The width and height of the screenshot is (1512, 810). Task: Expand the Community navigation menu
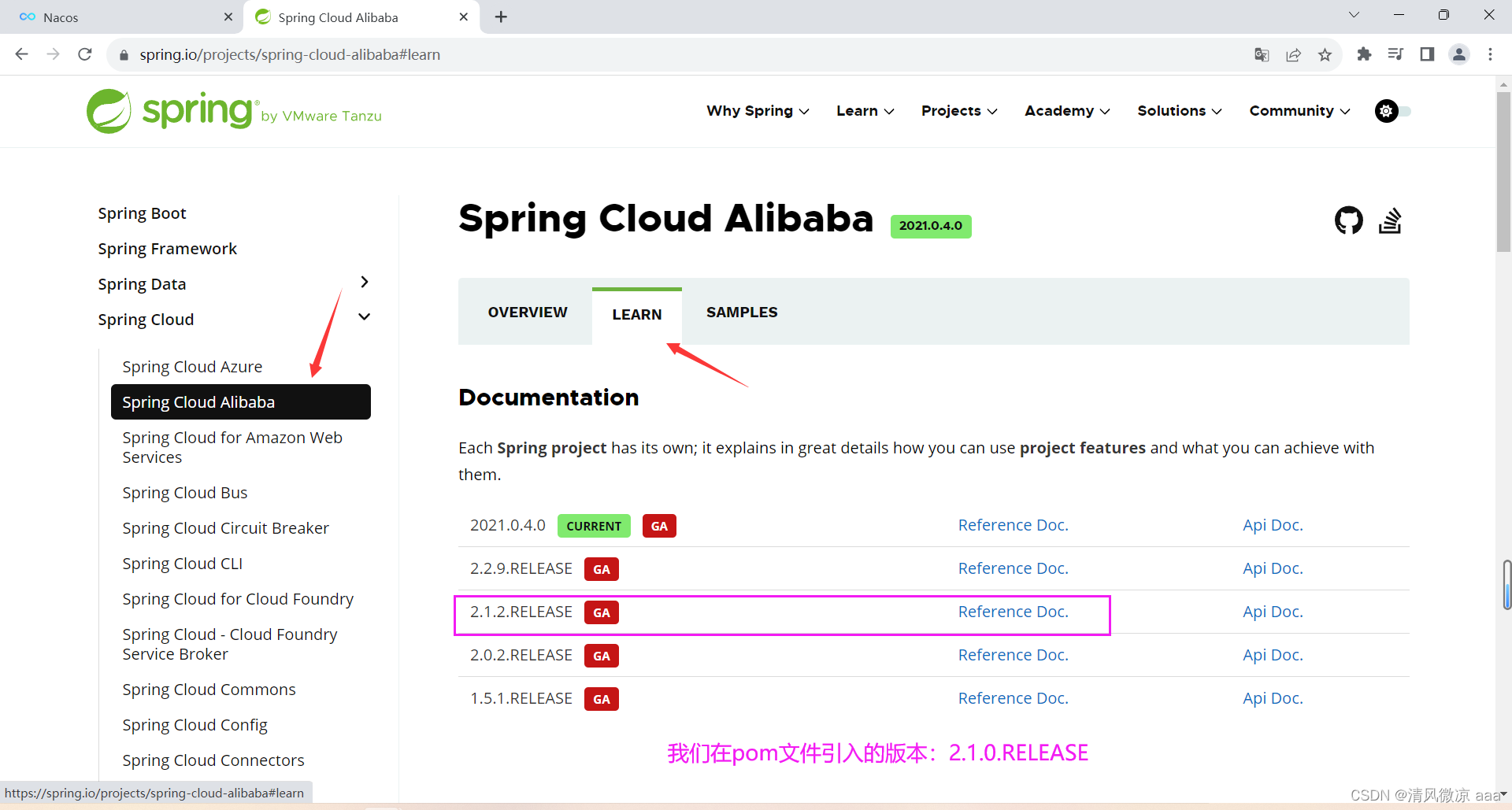pos(1299,111)
